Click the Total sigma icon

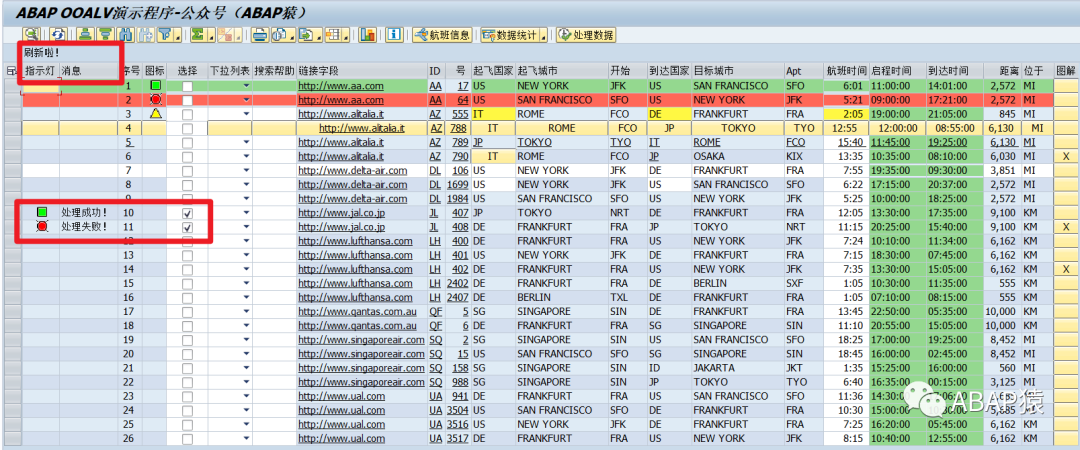198,34
